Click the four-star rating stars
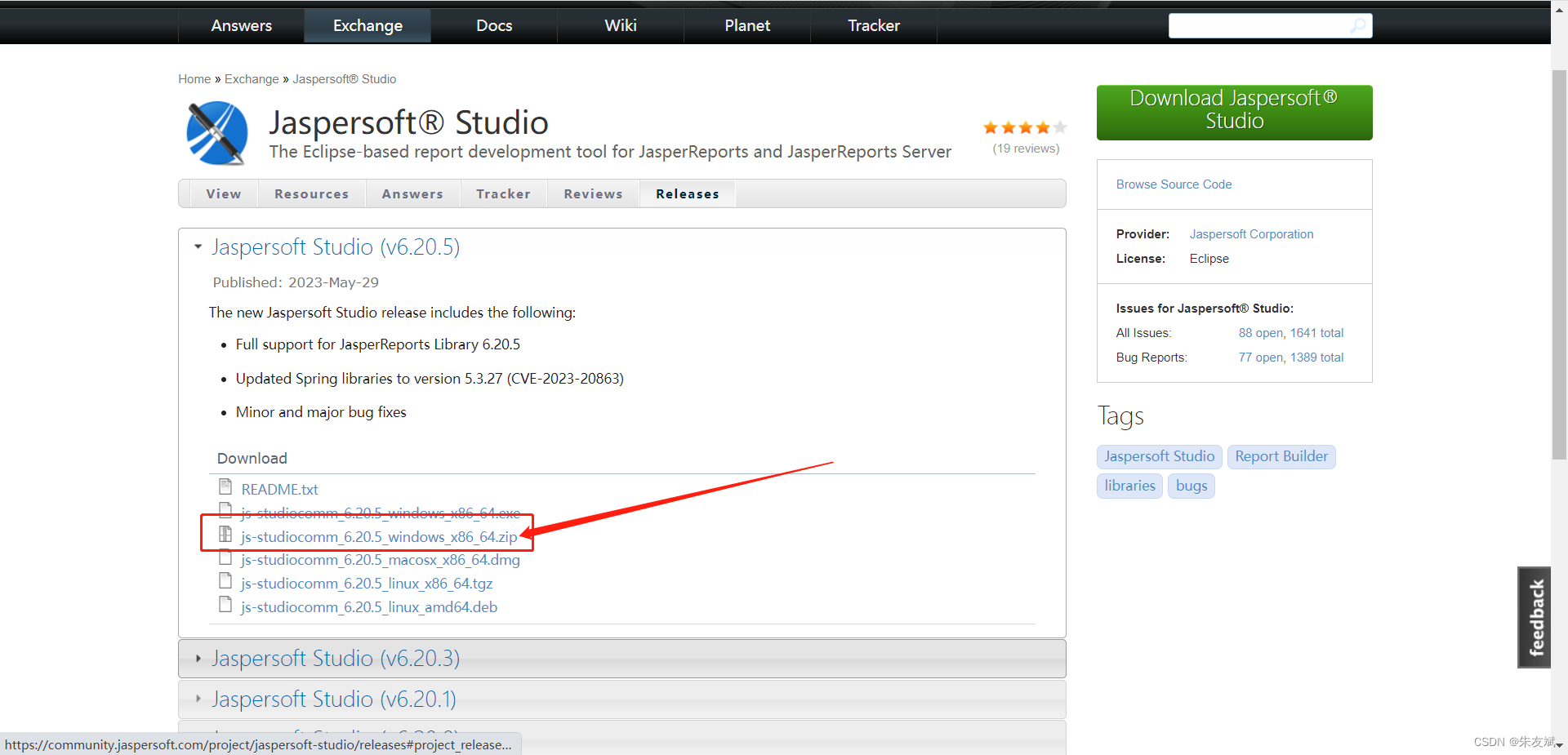Viewport: 1568px width, 755px height. [x=1025, y=127]
